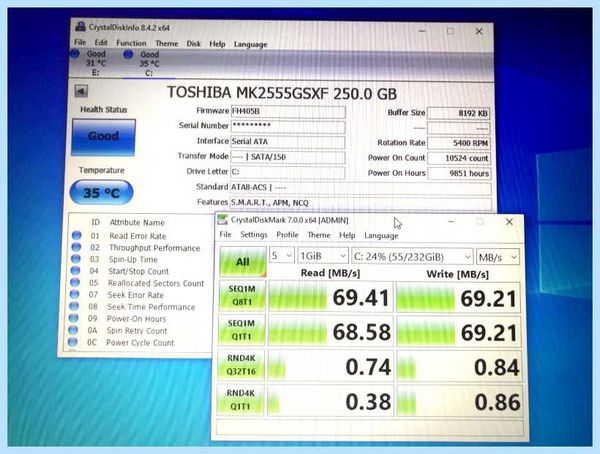The image size is (600, 454).
Task: Open Profile menu in CrystalDiskMark
Action: (287, 235)
